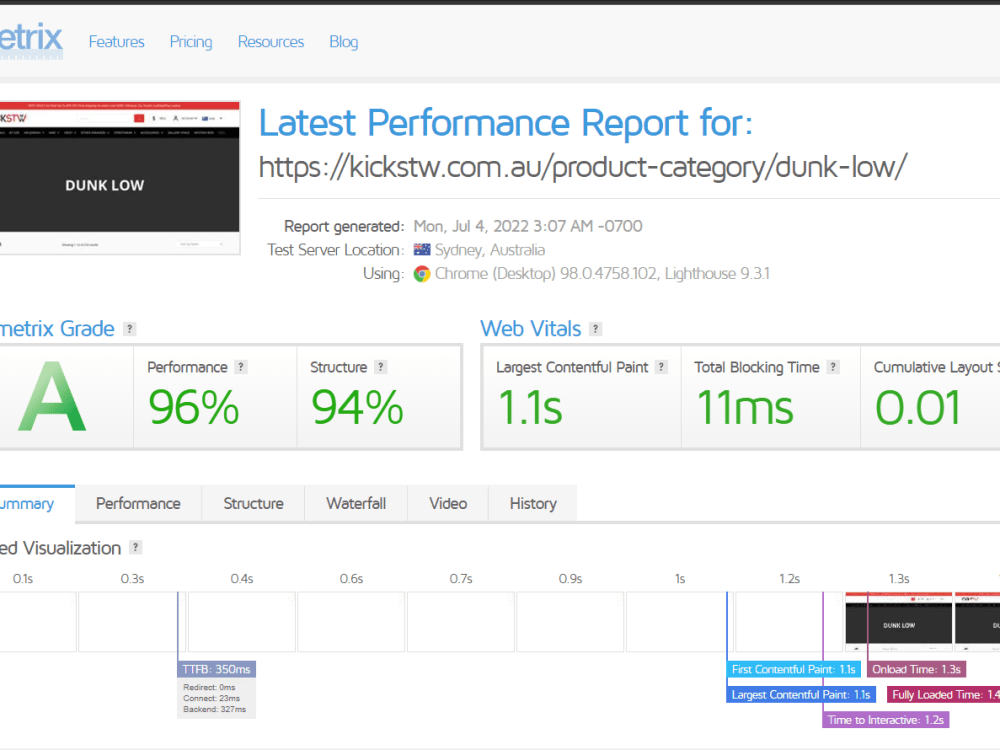1000x750 pixels.
Task: Click help icon for Speed Visualization
Action: point(135,548)
